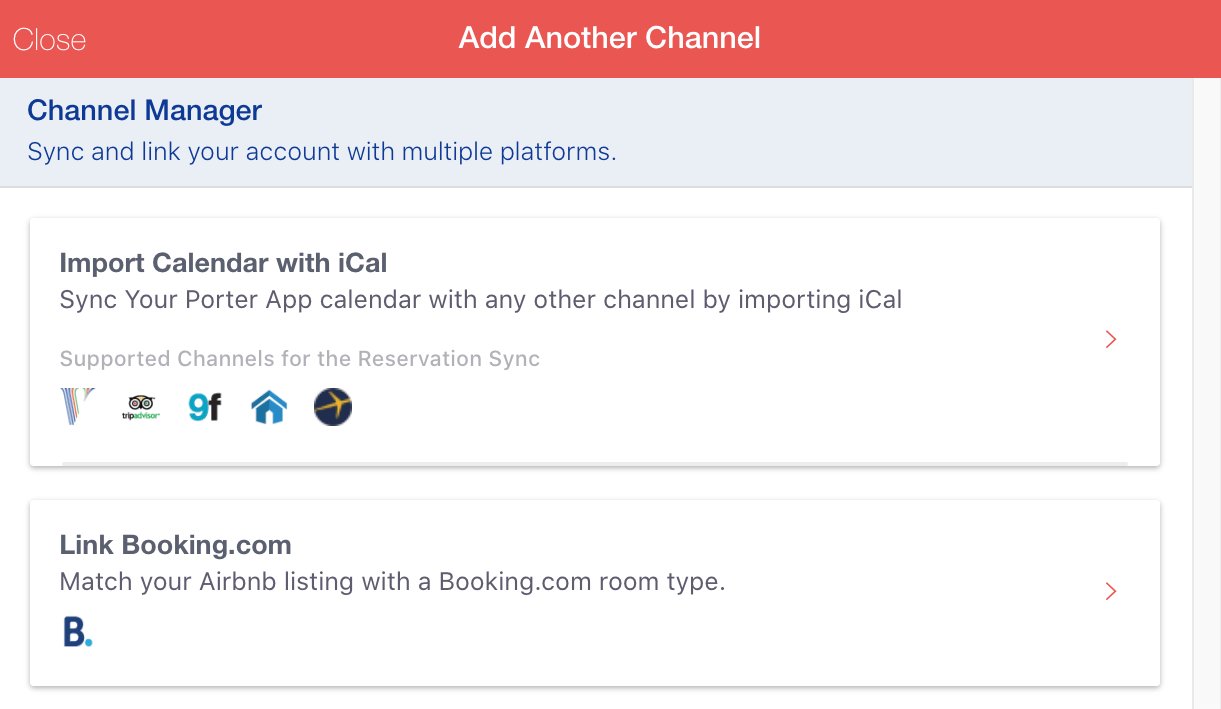Image resolution: width=1221 pixels, height=709 pixels.
Task: Click the TripAdvisor owl icon
Action: pyautogui.click(x=141, y=407)
